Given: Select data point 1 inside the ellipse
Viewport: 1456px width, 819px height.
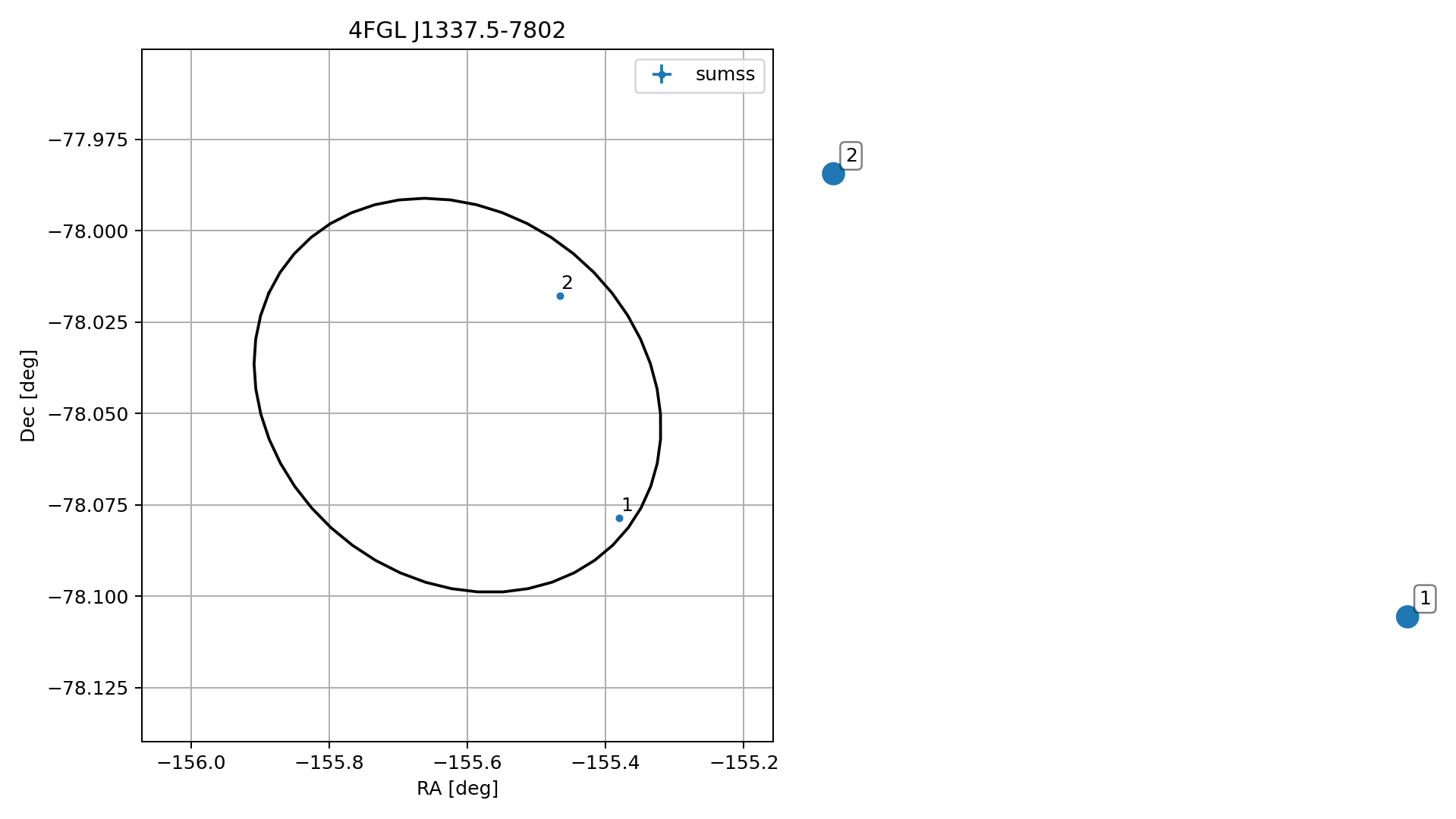Looking at the screenshot, I should pyautogui.click(x=619, y=519).
